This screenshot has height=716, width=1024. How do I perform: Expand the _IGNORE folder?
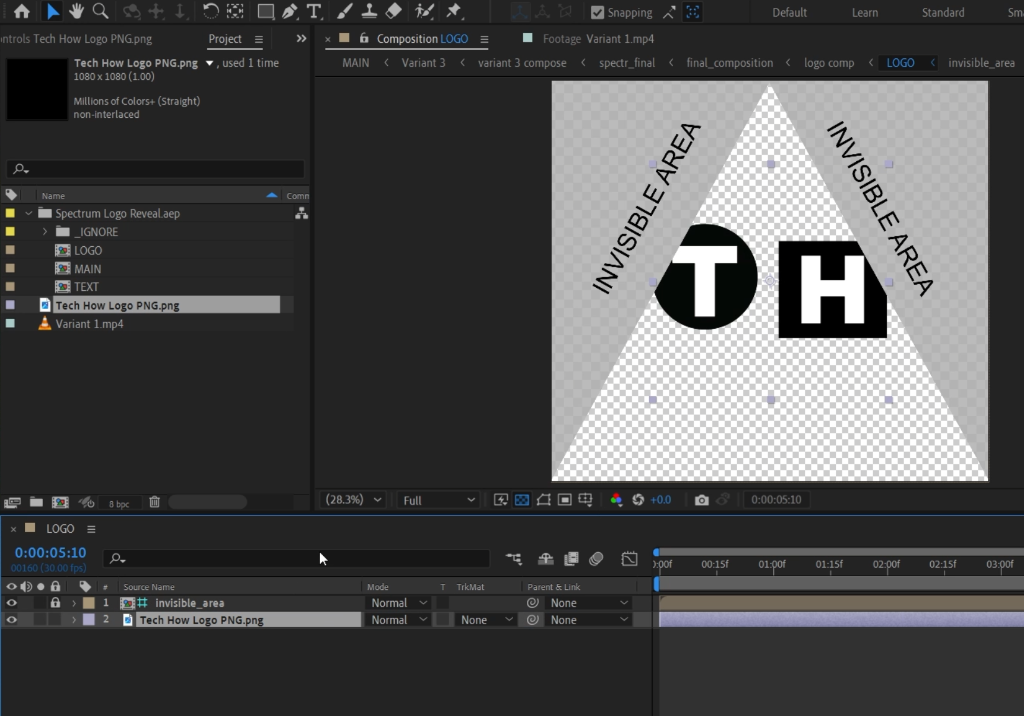tap(45, 232)
